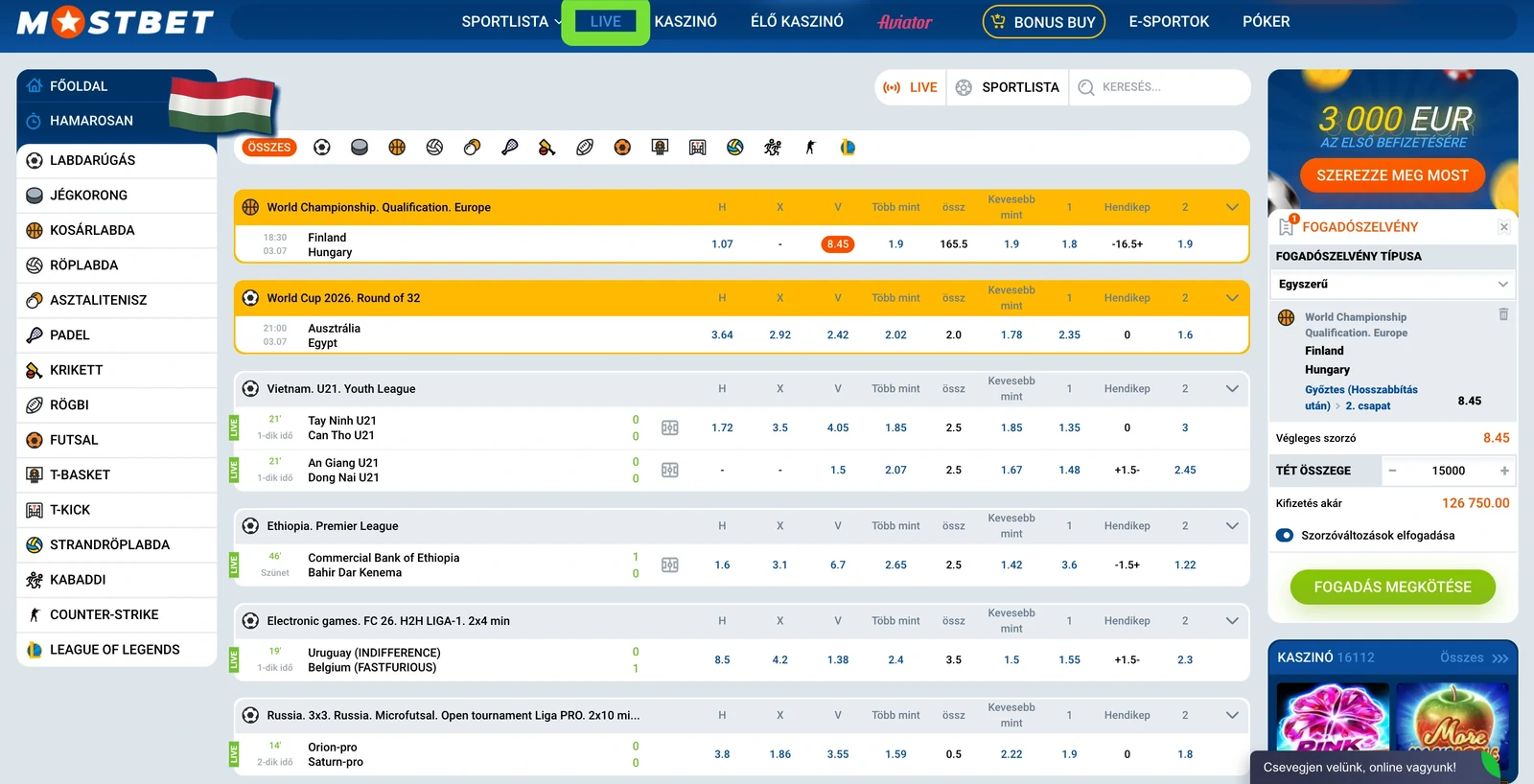Click the stake amount input field
The height and width of the screenshot is (784, 1534).
pos(1449,471)
